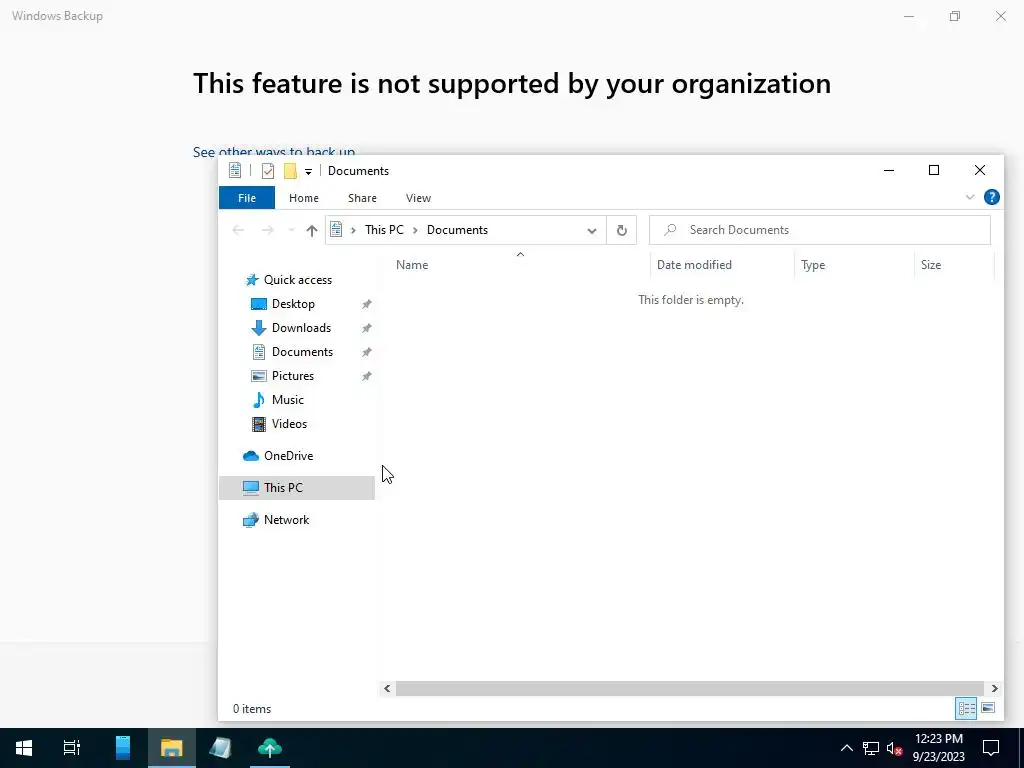The width and height of the screenshot is (1024, 768).
Task: Open Pictures in Quick access
Action: (x=293, y=376)
